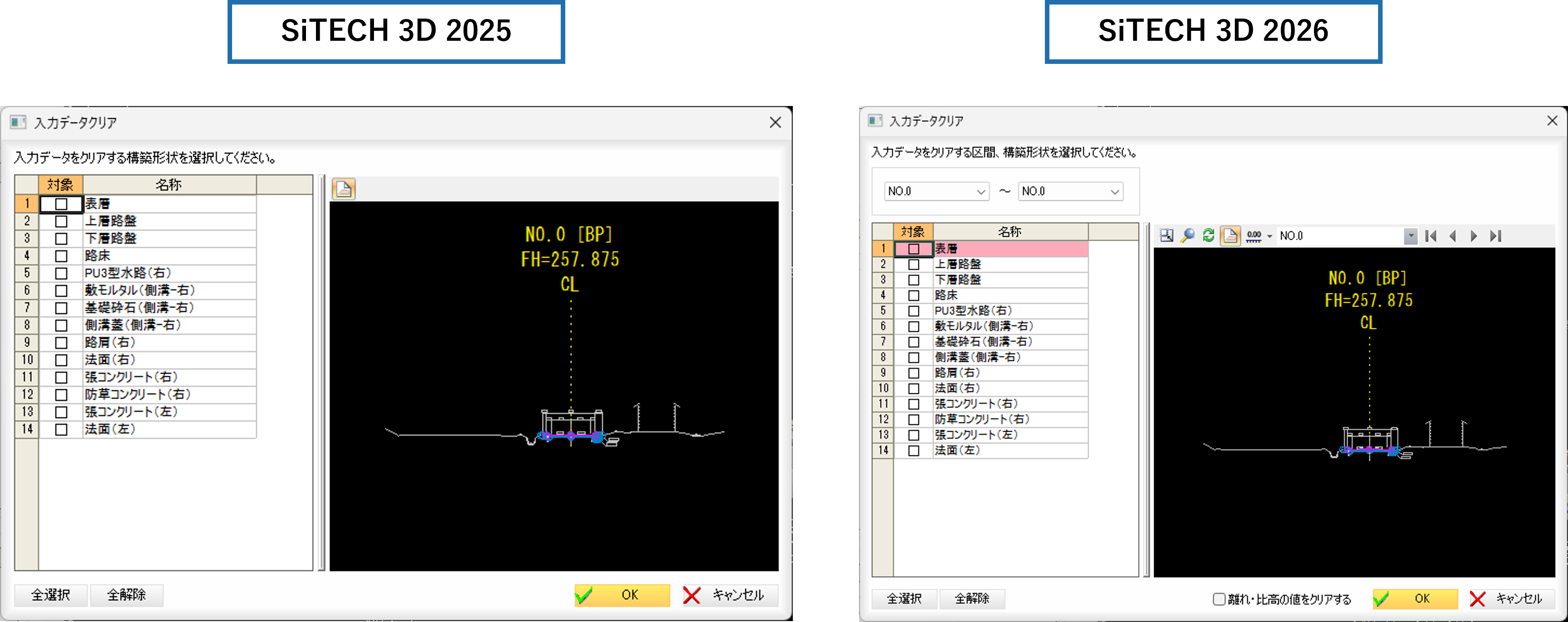Select highlighted 表層 name in 2026 list
The height and width of the screenshot is (622, 1568).
[x=1010, y=249]
